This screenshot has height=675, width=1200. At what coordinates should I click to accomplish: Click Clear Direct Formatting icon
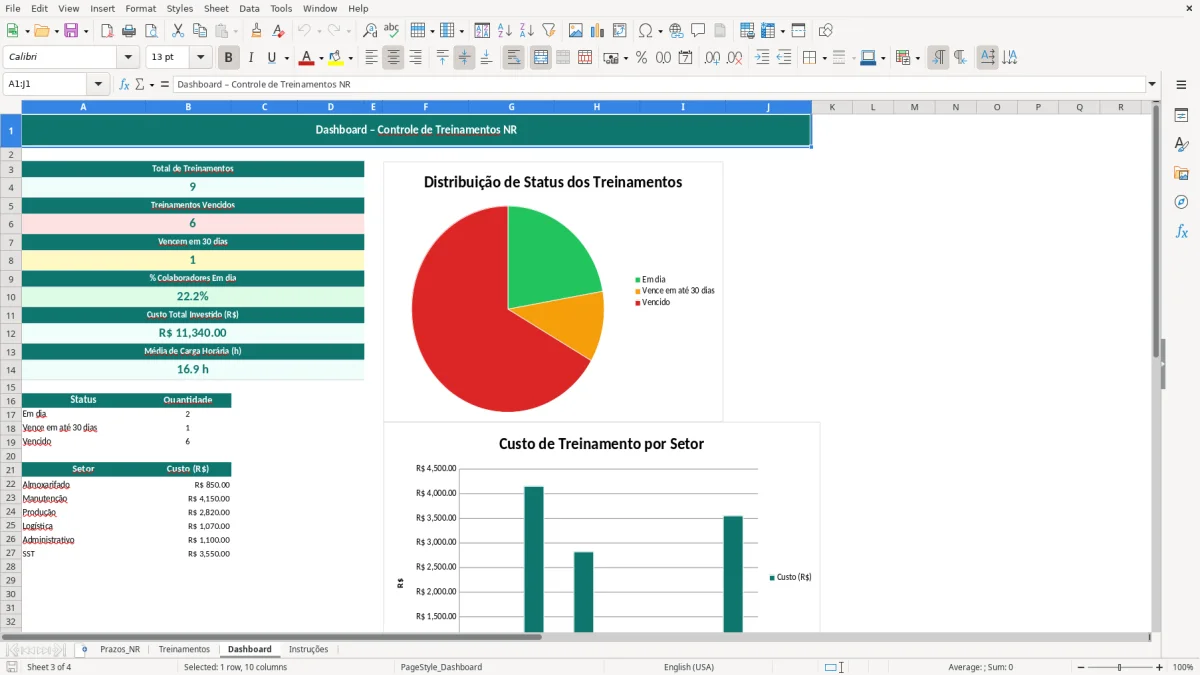[x=278, y=31]
